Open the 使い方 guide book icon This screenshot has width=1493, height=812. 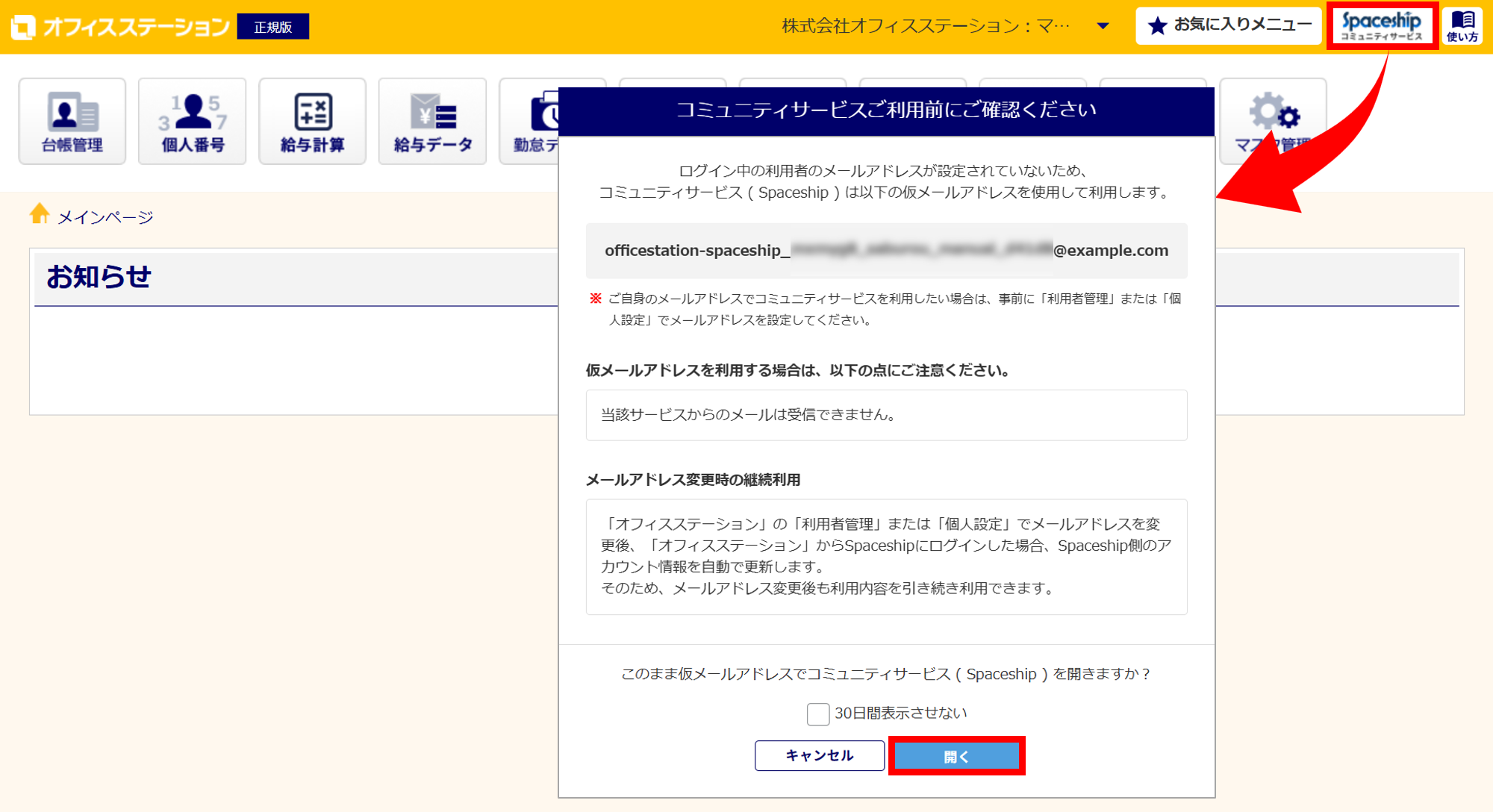(1462, 26)
